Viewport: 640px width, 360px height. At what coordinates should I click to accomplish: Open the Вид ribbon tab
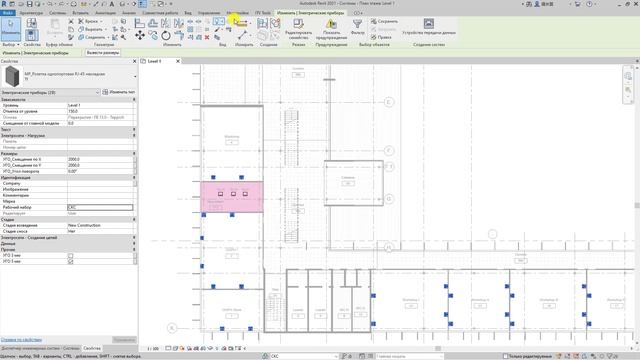pyautogui.click(x=188, y=13)
